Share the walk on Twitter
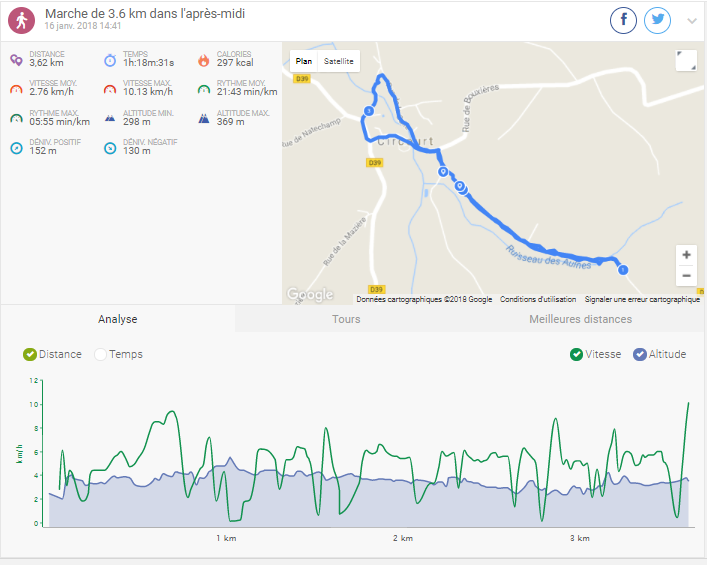 (657, 20)
